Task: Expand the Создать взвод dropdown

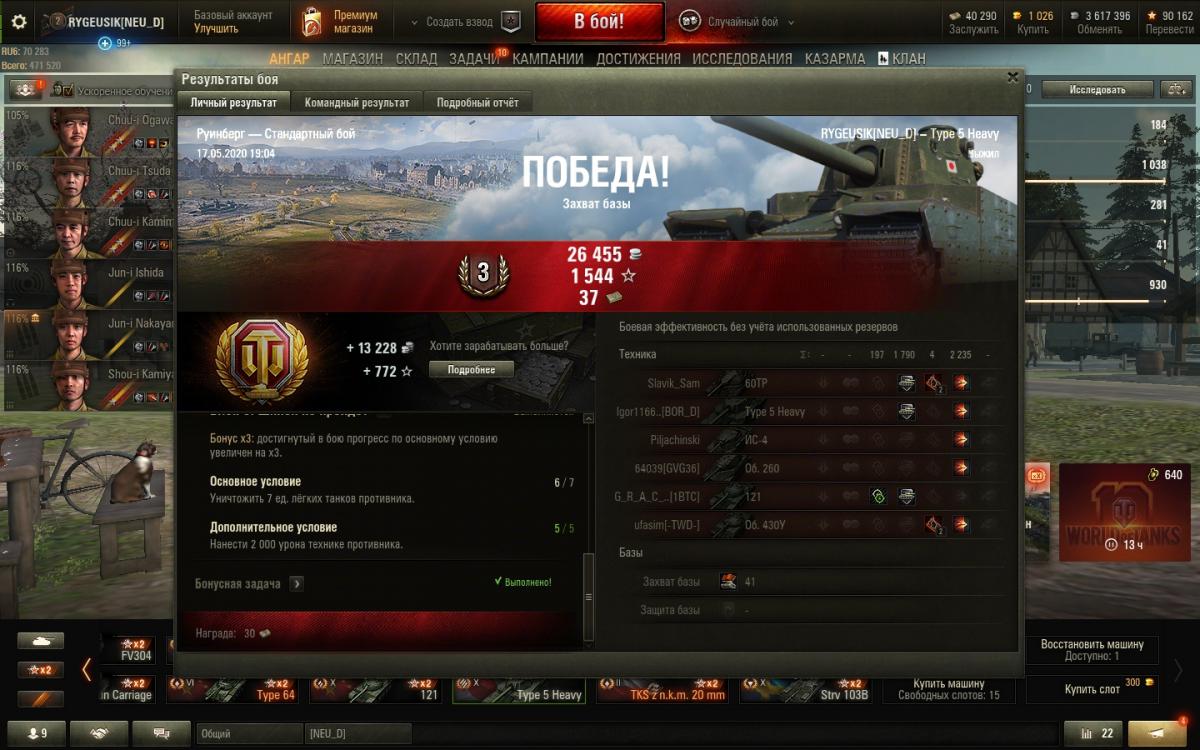Action: (450, 21)
